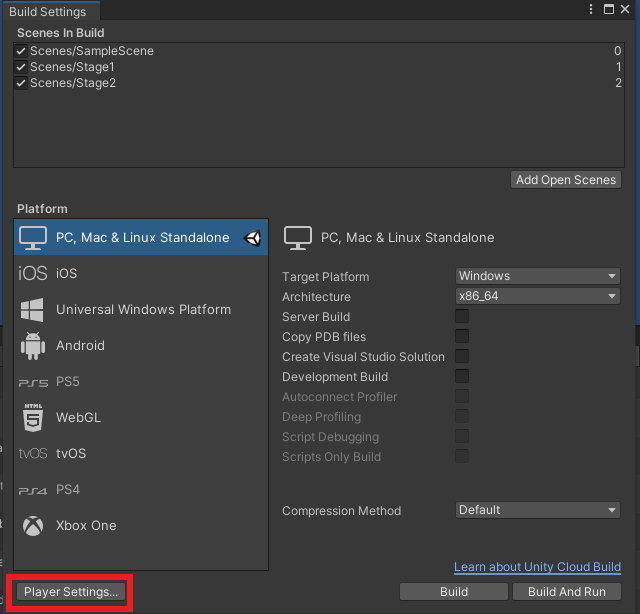The width and height of the screenshot is (640, 614).
Task: Uncheck Scenes/Stage2 in build list
Action: 21,83
